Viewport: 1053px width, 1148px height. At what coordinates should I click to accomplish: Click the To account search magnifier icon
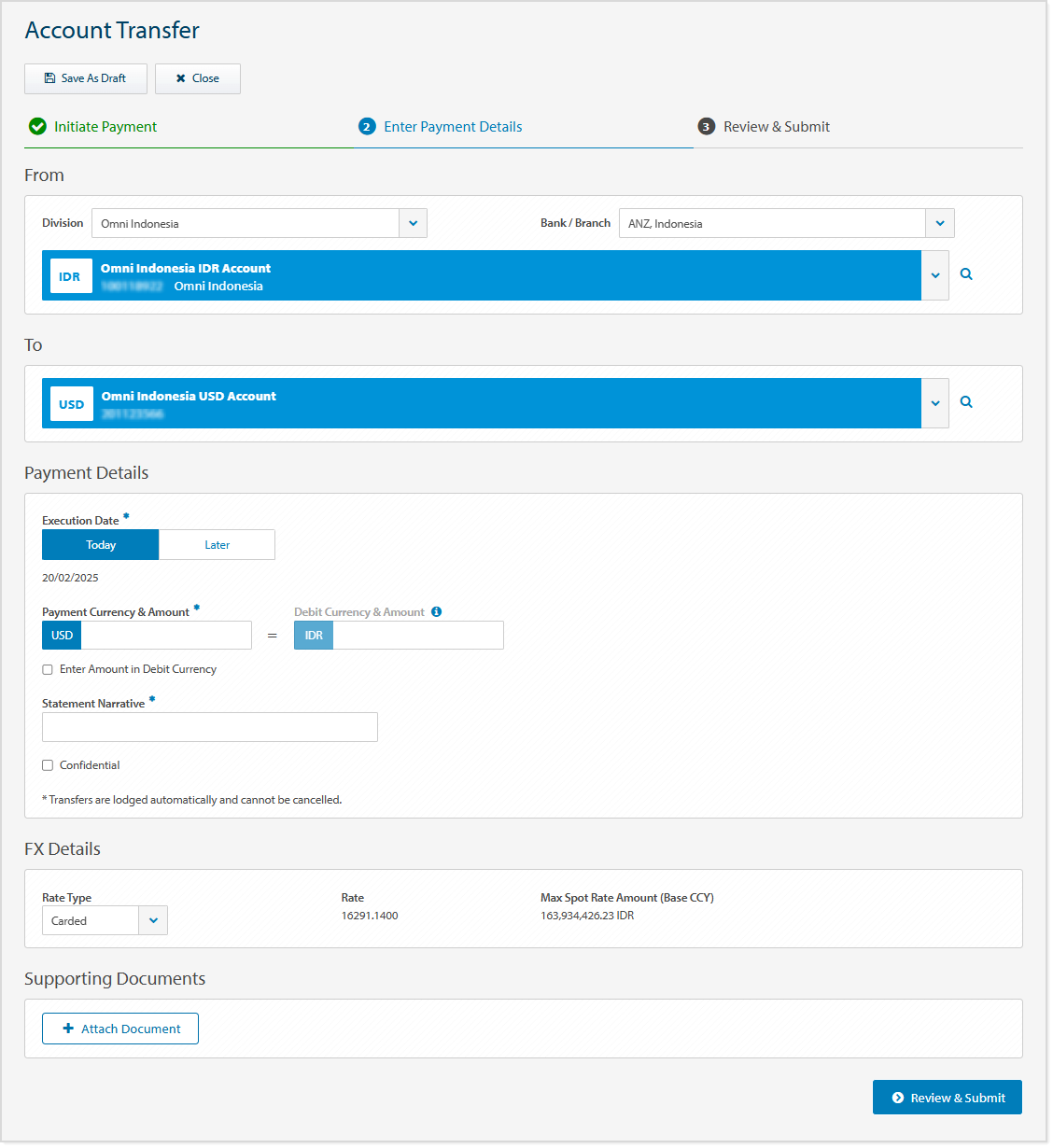point(966,402)
